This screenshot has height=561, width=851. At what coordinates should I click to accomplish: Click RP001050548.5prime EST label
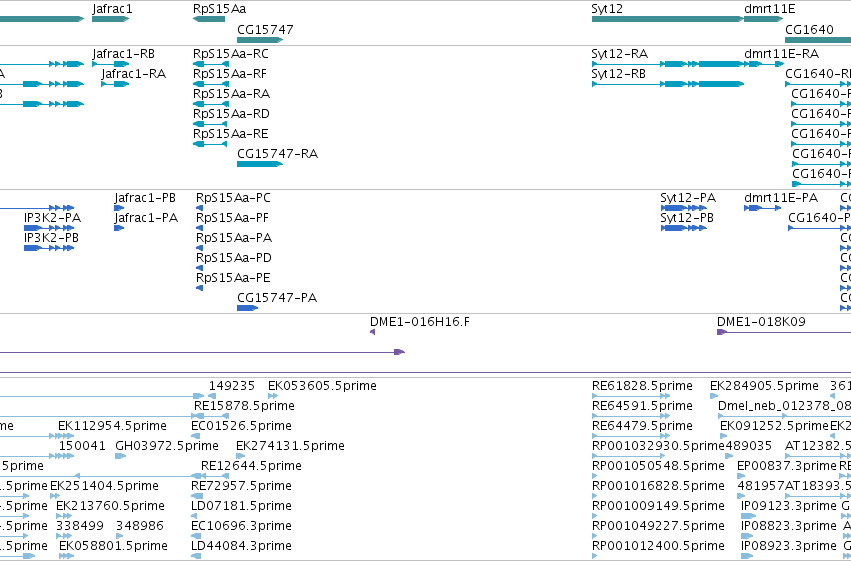point(658,466)
